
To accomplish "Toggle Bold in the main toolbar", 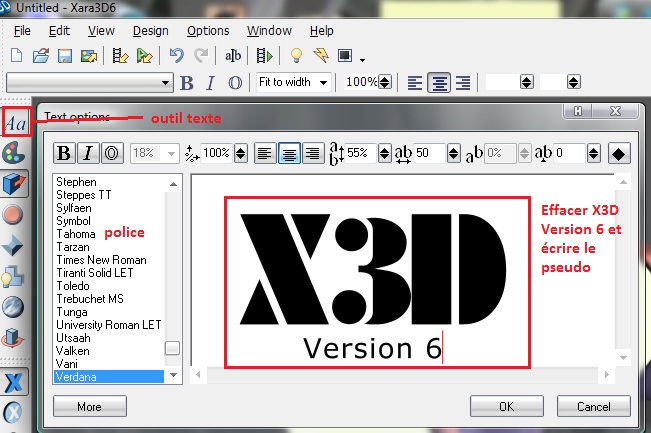I will tap(187, 83).
